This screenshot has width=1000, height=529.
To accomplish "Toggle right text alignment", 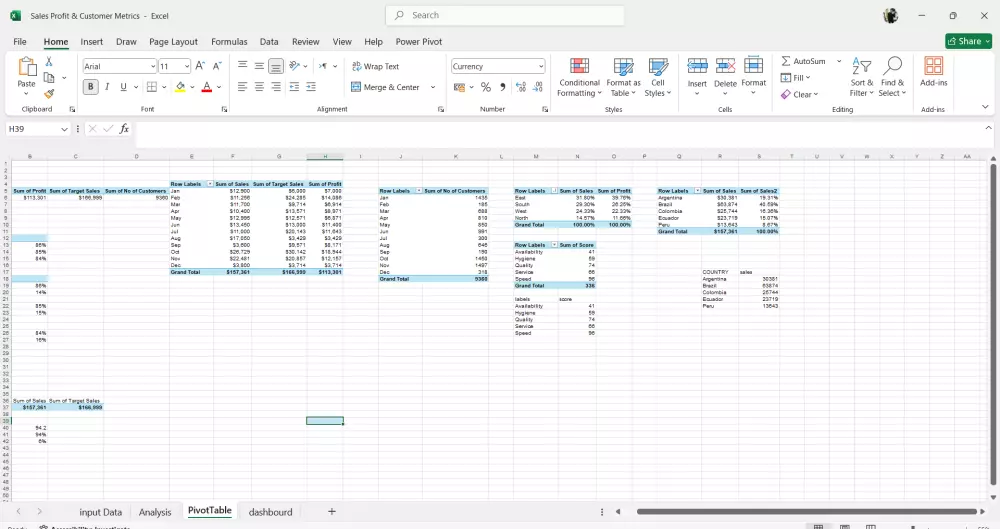I will (x=276, y=87).
